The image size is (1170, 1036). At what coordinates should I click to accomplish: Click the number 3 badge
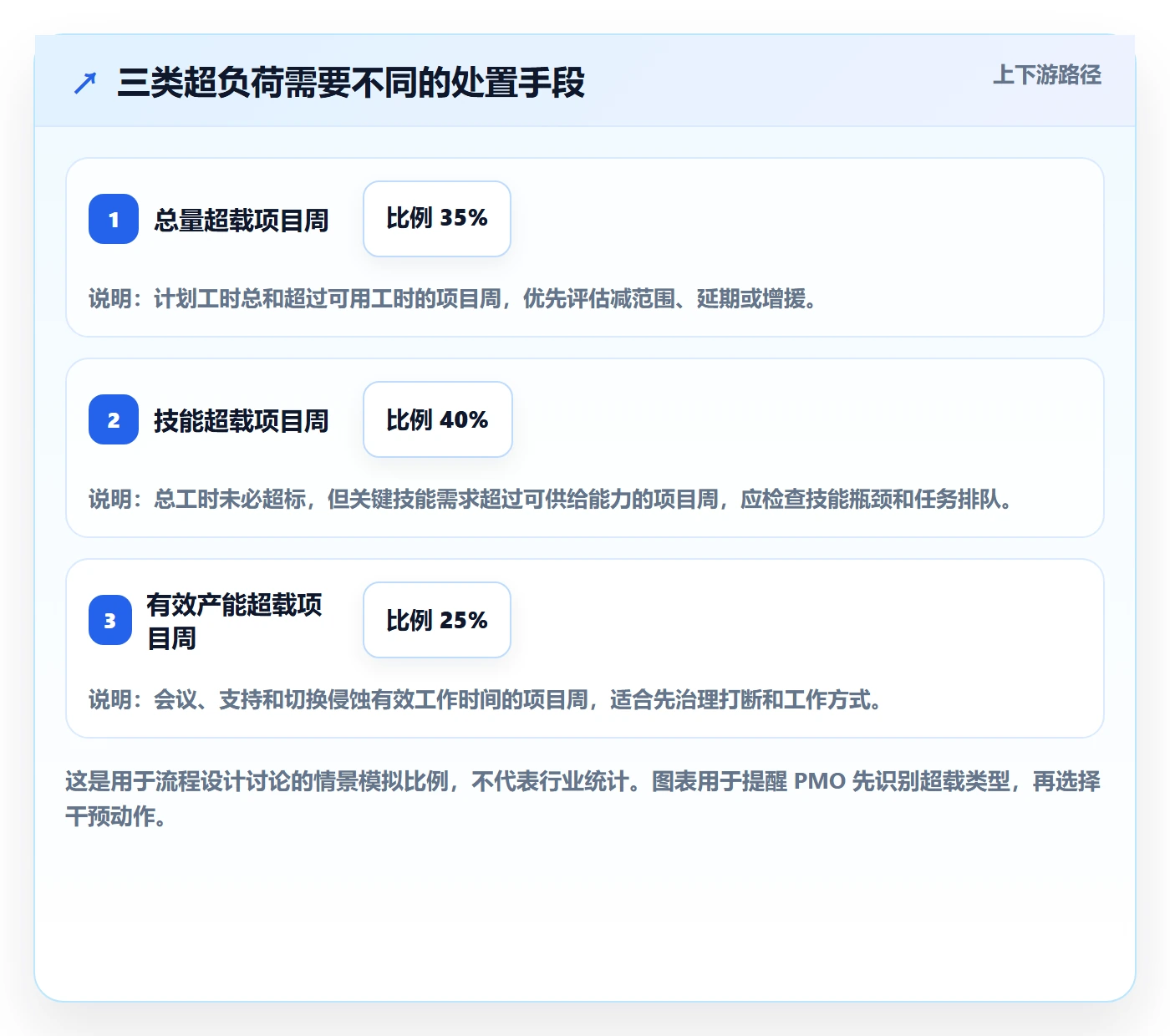pyautogui.click(x=110, y=620)
